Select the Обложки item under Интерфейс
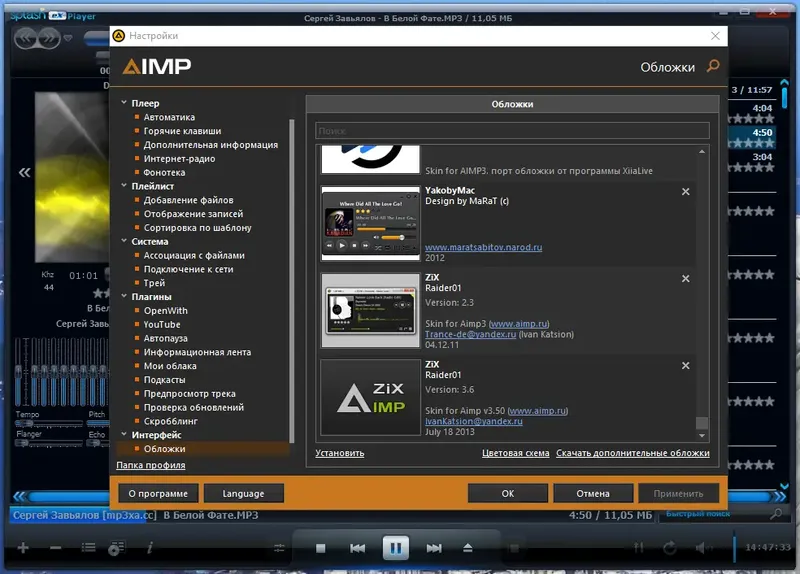The width and height of the screenshot is (800, 574). pos(164,449)
